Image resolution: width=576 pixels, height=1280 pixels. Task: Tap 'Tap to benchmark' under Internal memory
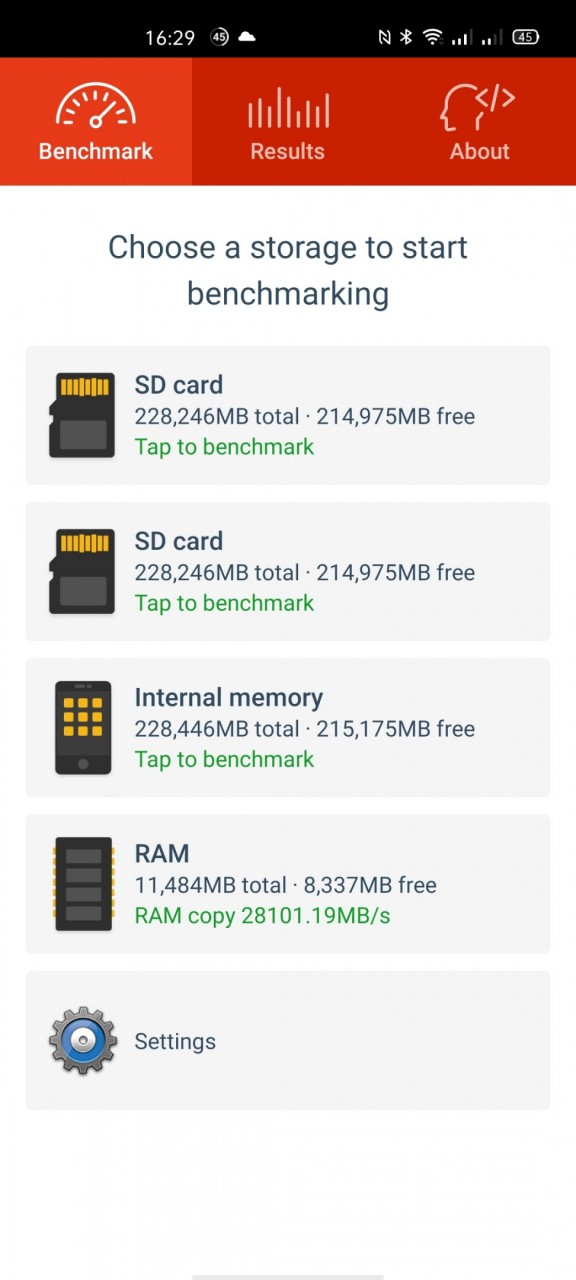pyautogui.click(x=225, y=759)
